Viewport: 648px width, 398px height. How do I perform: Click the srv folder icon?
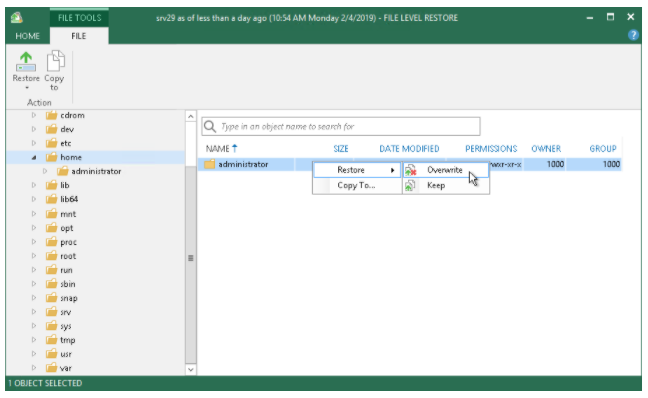point(51,312)
